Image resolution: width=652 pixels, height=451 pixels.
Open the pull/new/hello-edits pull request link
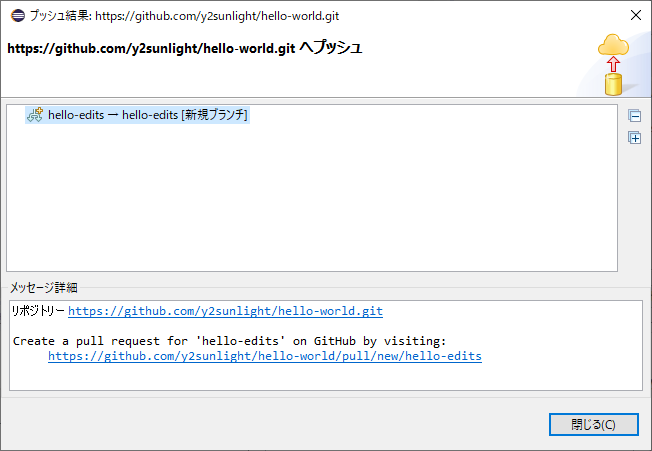point(264,356)
